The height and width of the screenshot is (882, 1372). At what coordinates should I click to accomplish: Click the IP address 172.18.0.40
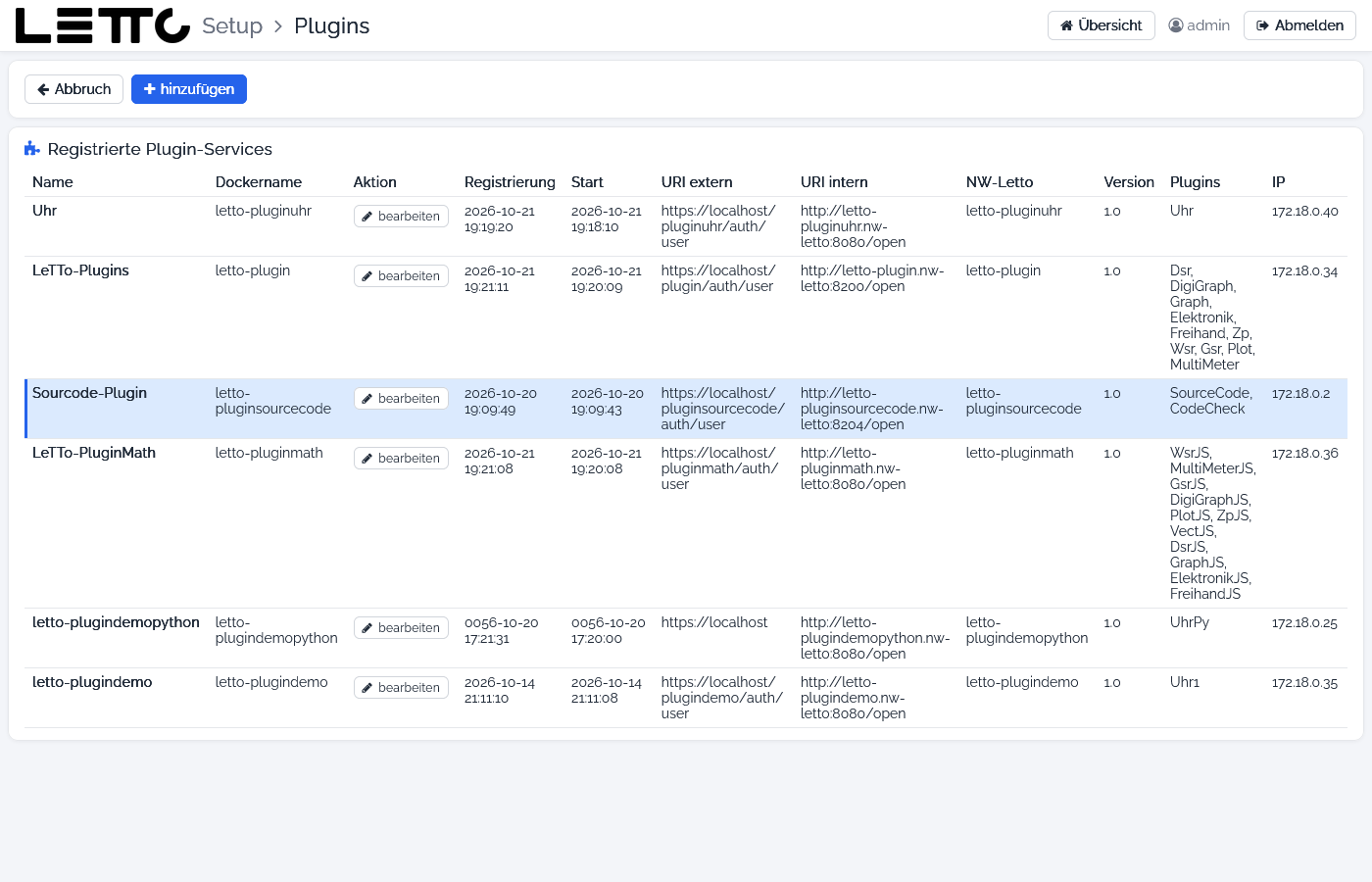(1305, 211)
